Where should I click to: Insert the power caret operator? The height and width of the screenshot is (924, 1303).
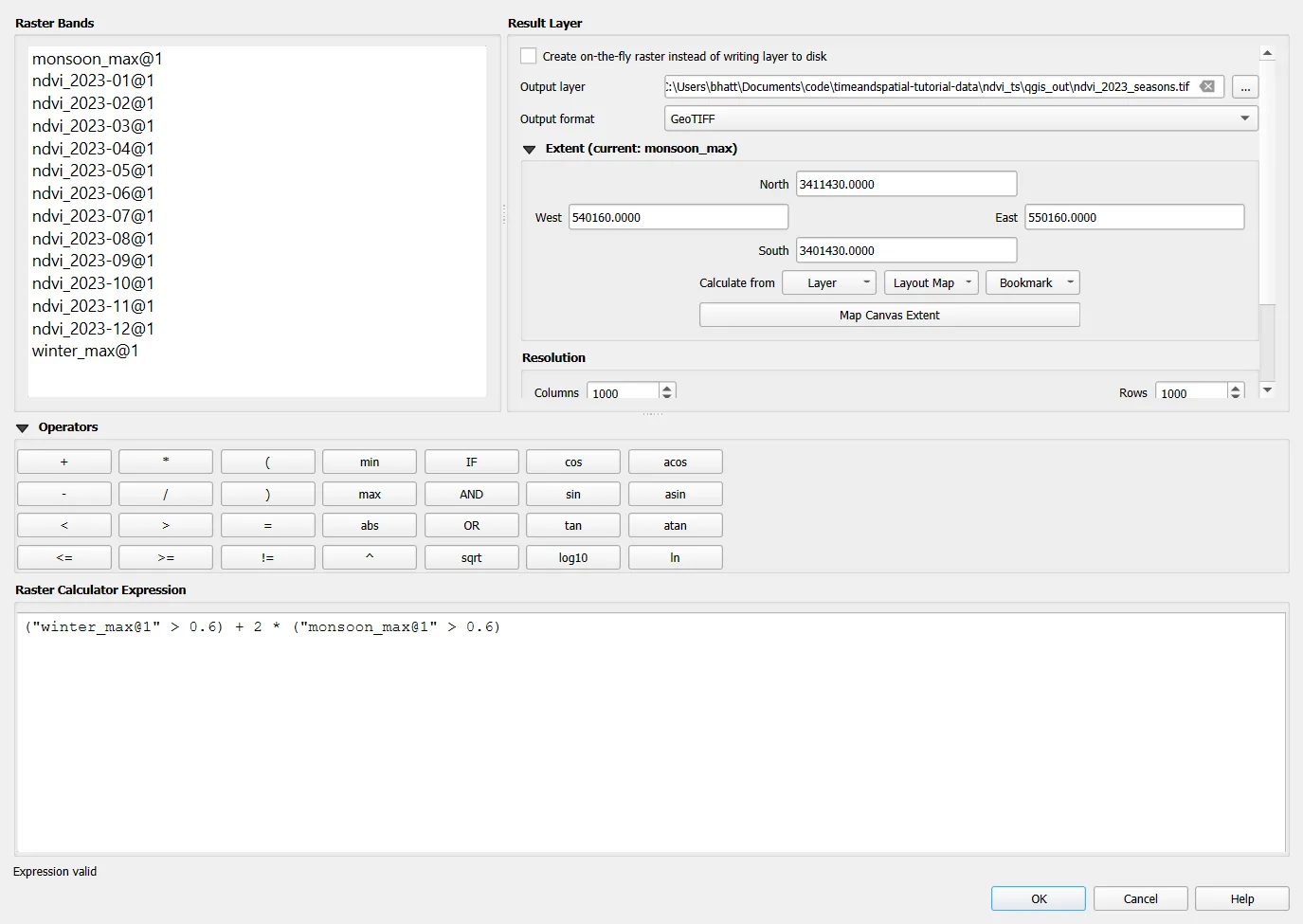[370, 557]
